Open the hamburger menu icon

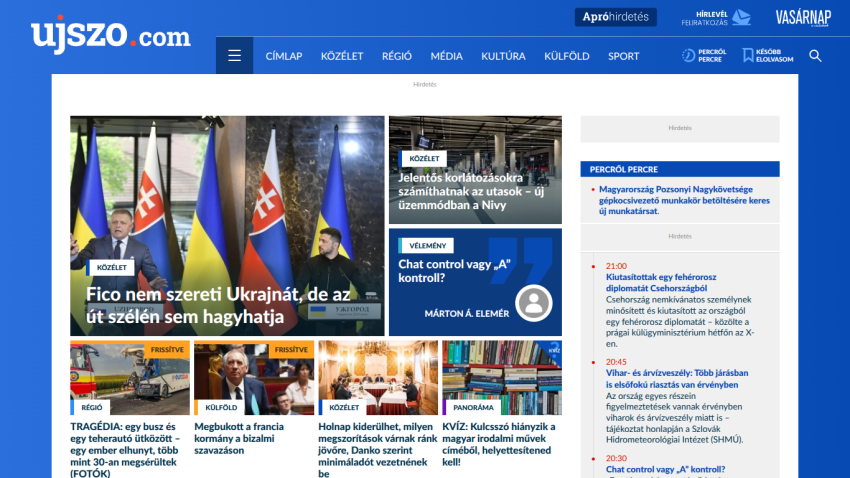(x=234, y=55)
